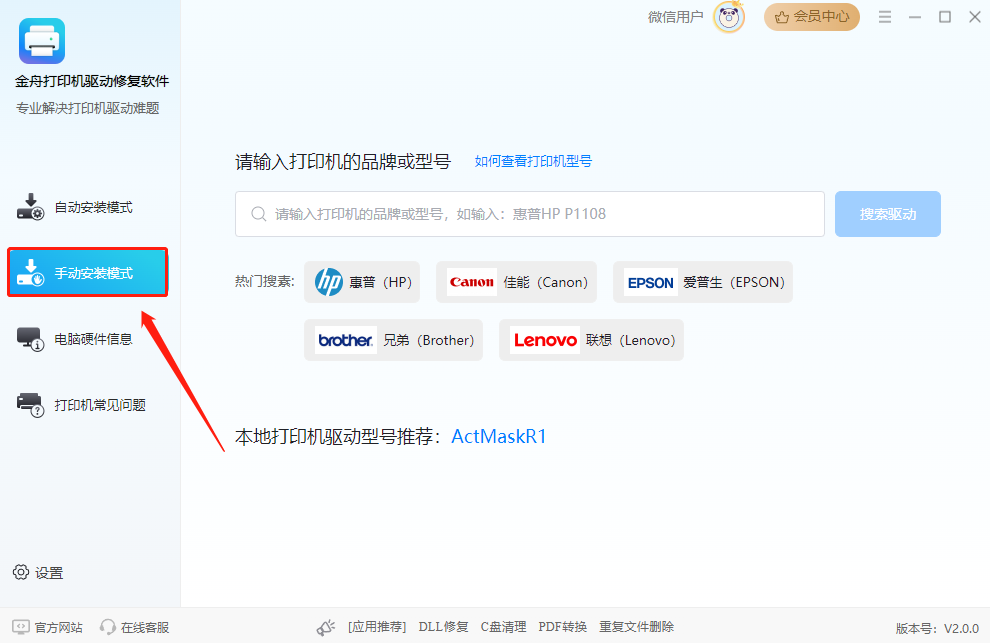Click the panda user avatar

[729, 17]
